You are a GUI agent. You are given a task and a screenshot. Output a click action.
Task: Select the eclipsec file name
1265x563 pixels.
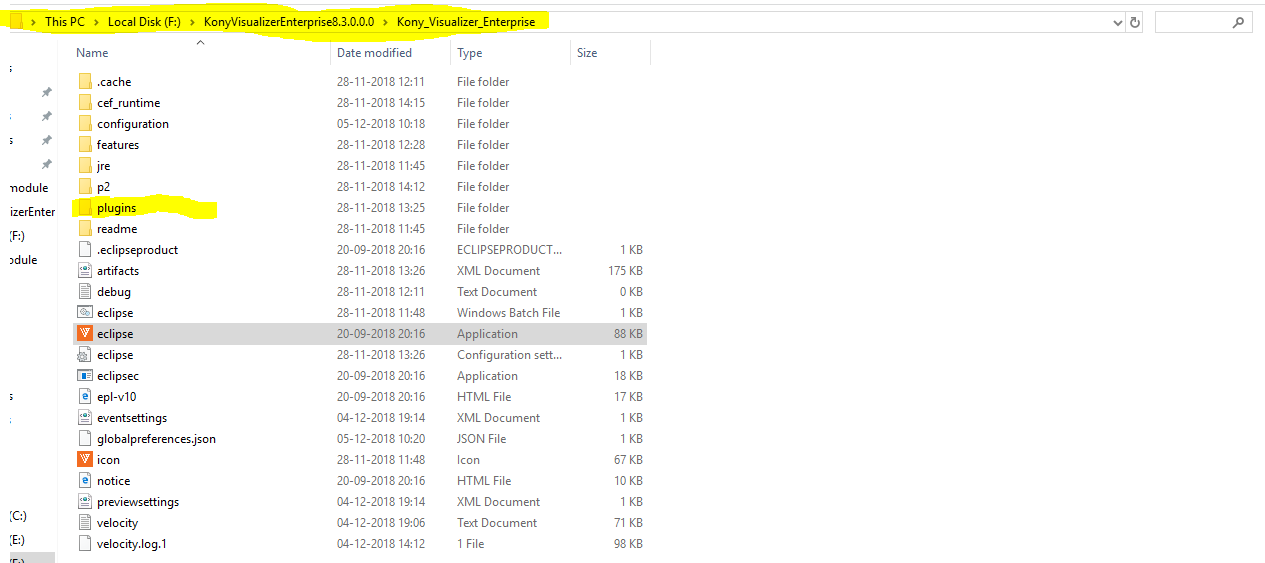pos(118,376)
